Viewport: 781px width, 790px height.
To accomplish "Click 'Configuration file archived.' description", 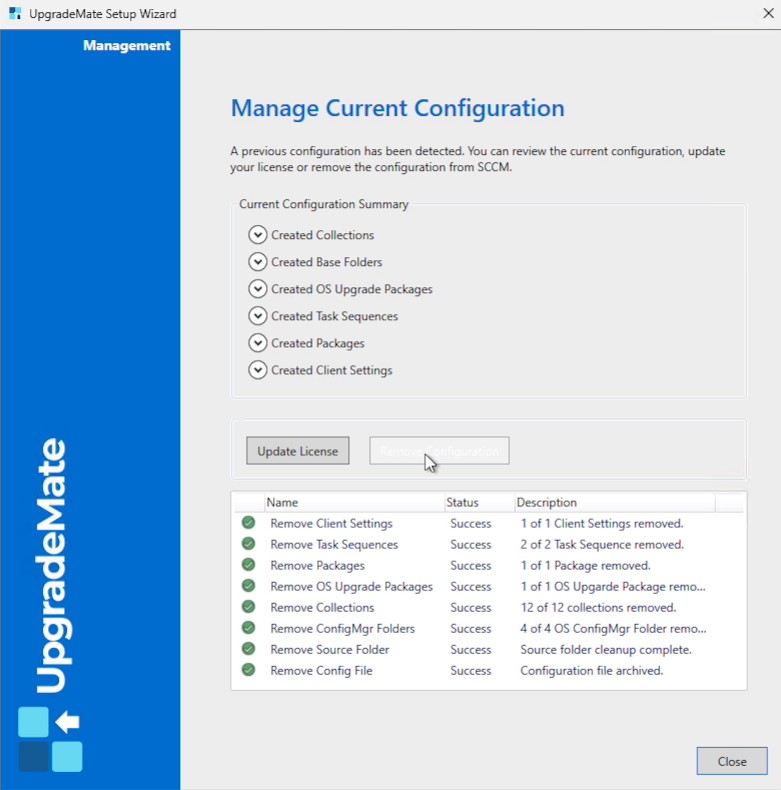I will tap(592, 671).
